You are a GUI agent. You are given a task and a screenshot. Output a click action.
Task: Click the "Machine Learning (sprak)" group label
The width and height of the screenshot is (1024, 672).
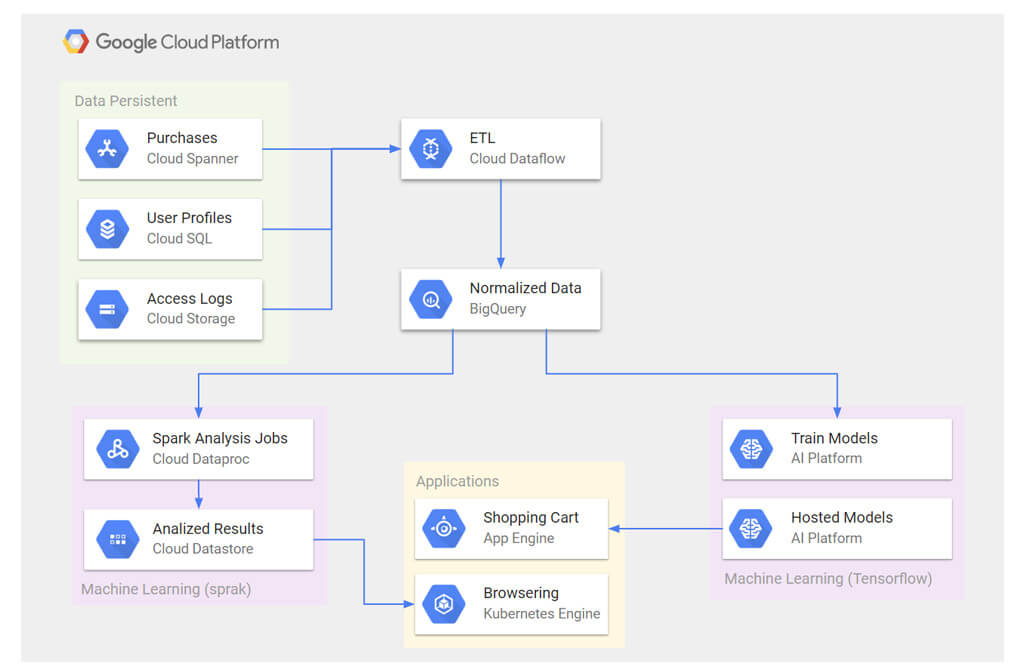click(166, 589)
